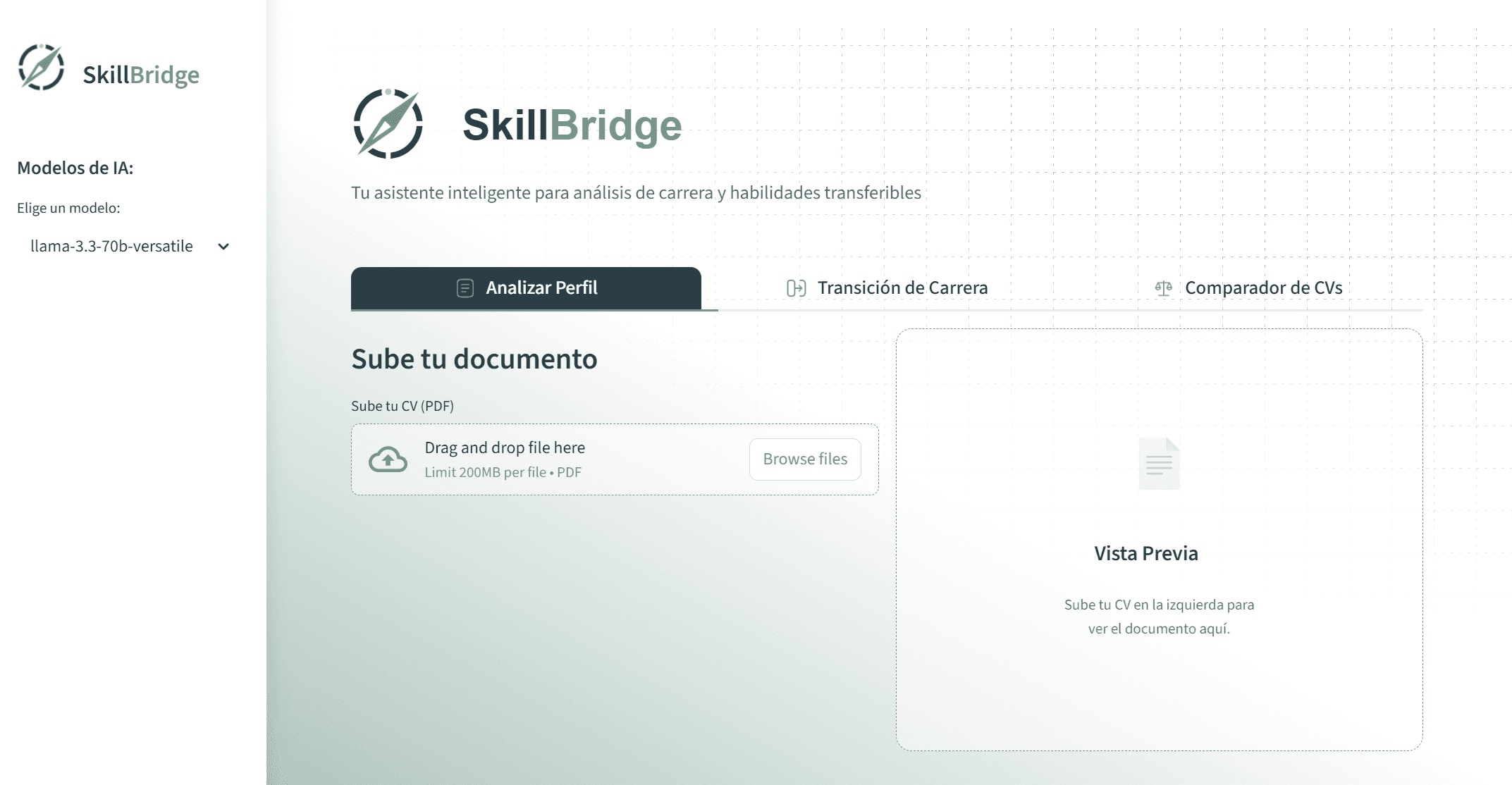Open the AI model selection dropdown
This screenshot has width=1512, height=785.
pos(127,246)
